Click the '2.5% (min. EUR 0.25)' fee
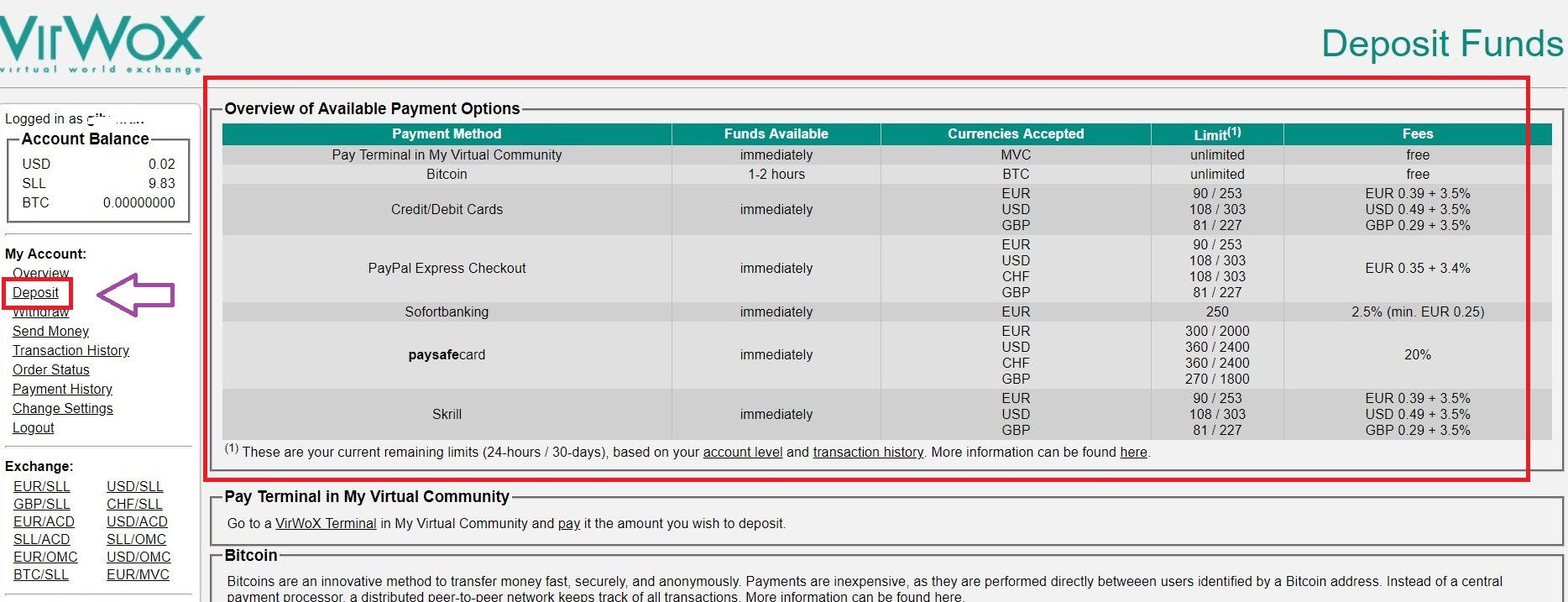The image size is (1568, 602). tap(1418, 311)
